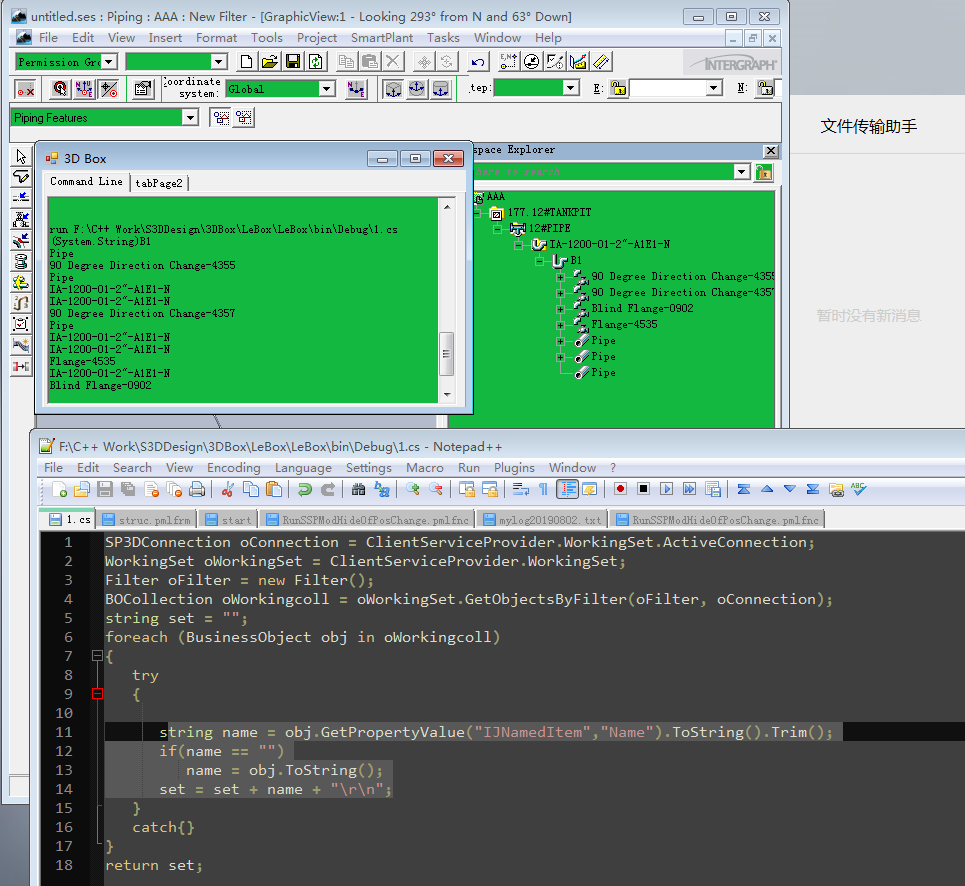Click scrollbar thumb in 3D Box output

pos(446,354)
